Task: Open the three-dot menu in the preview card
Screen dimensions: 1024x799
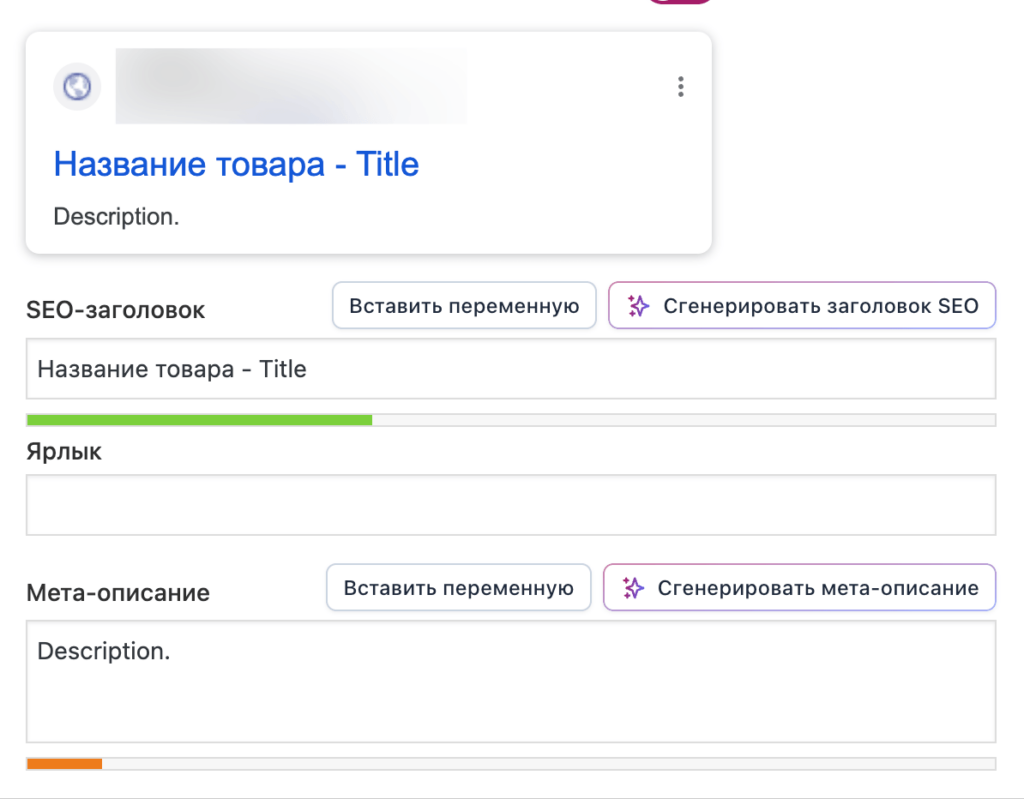Action: pos(680,86)
